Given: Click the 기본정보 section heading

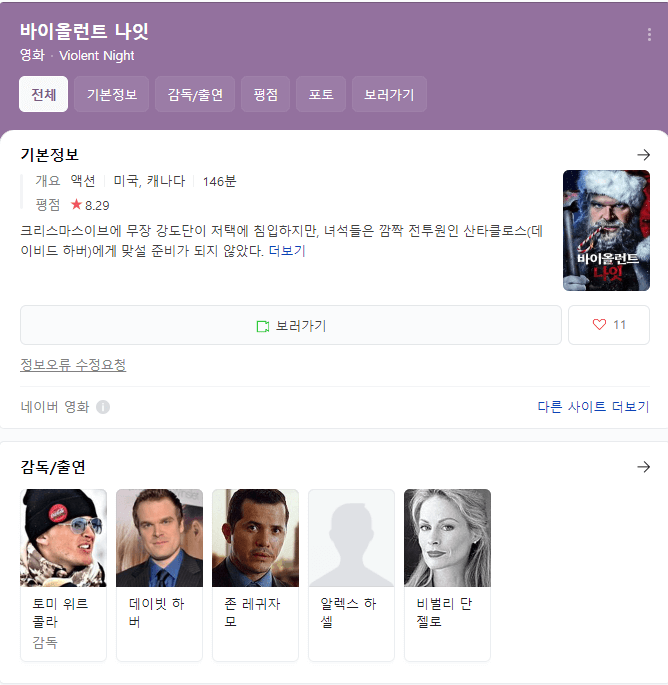Looking at the screenshot, I should point(49,155).
